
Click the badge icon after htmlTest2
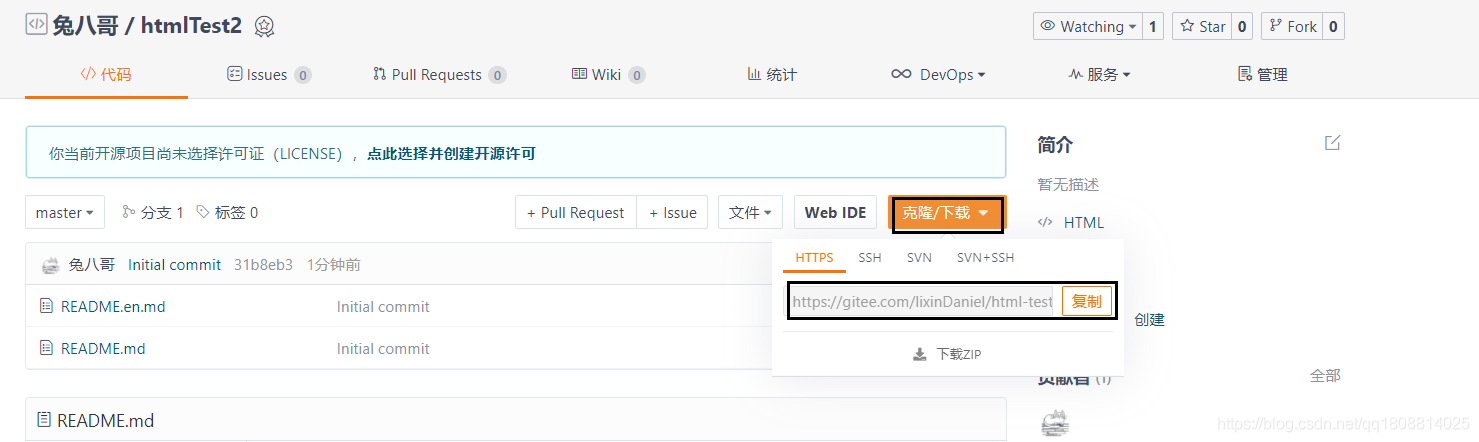coord(264,26)
